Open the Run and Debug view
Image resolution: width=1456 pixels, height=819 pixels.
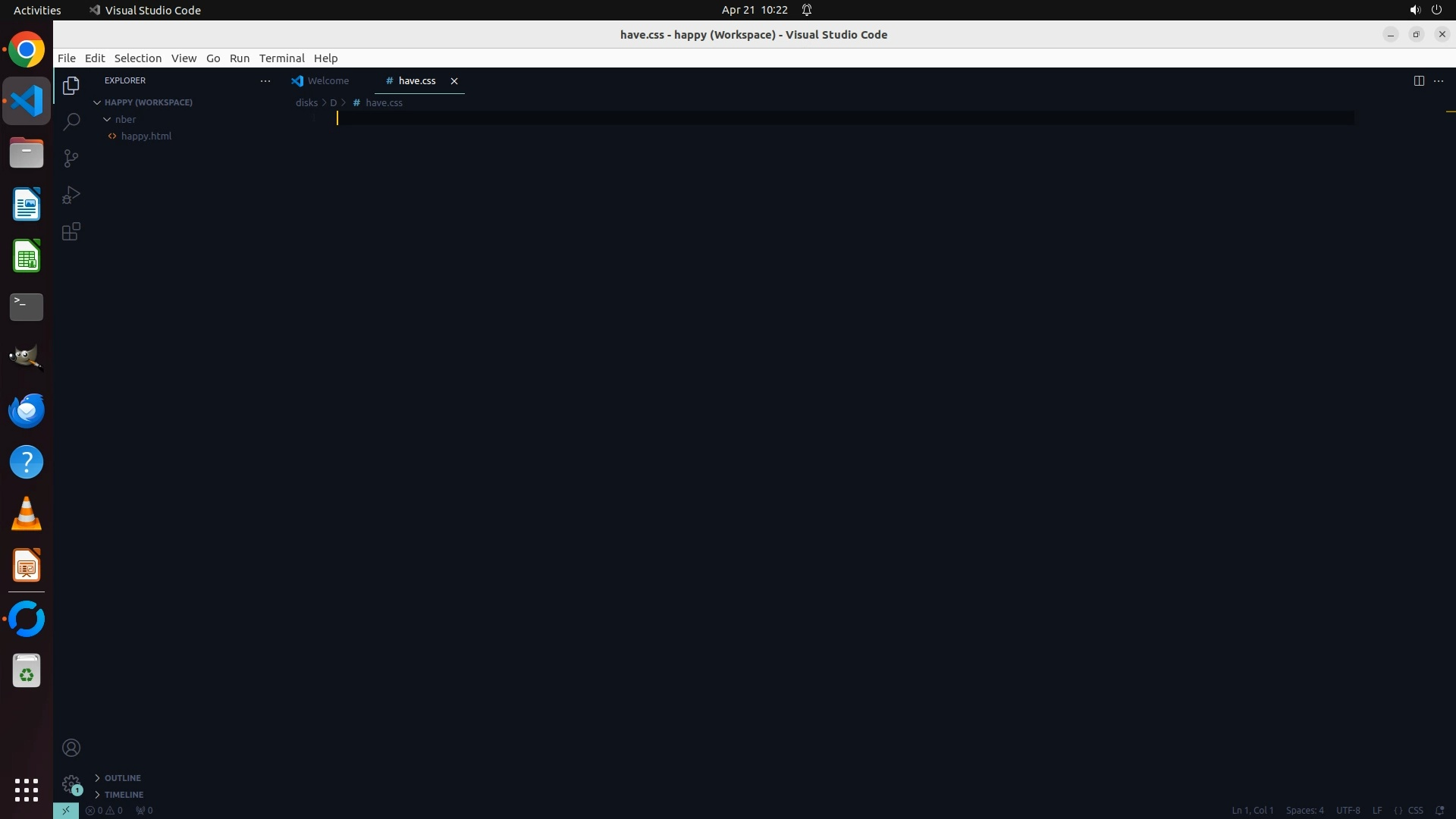coord(71,195)
